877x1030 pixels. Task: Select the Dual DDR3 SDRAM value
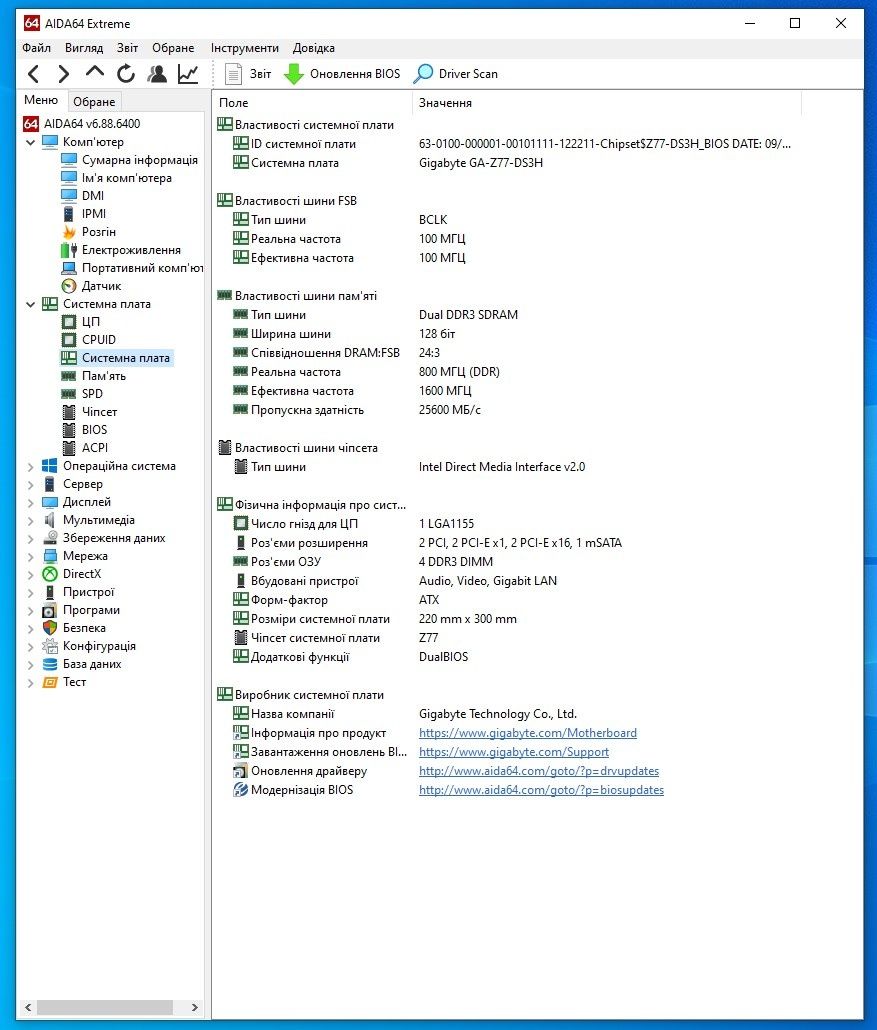[468, 315]
